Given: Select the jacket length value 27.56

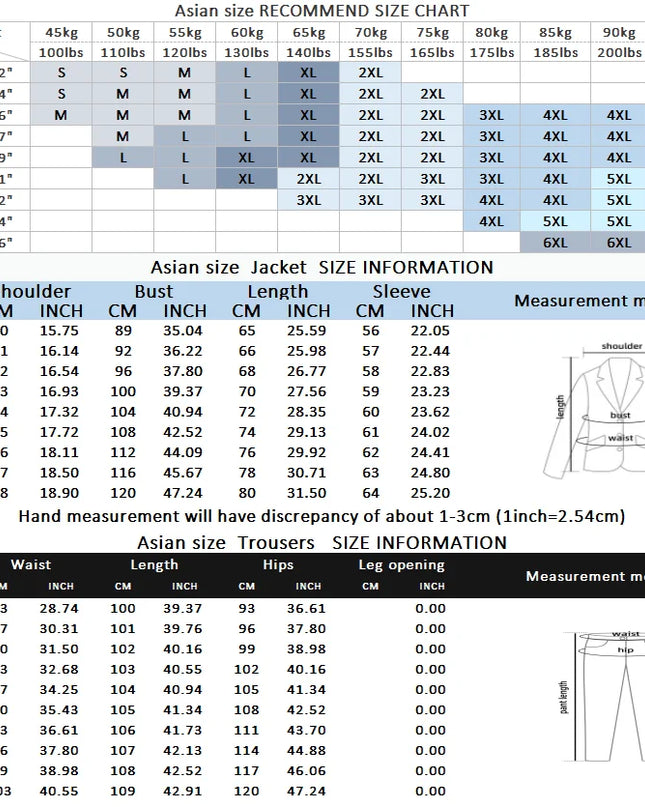Looking at the screenshot, I should pyautogui.click(x=306, y=392).
